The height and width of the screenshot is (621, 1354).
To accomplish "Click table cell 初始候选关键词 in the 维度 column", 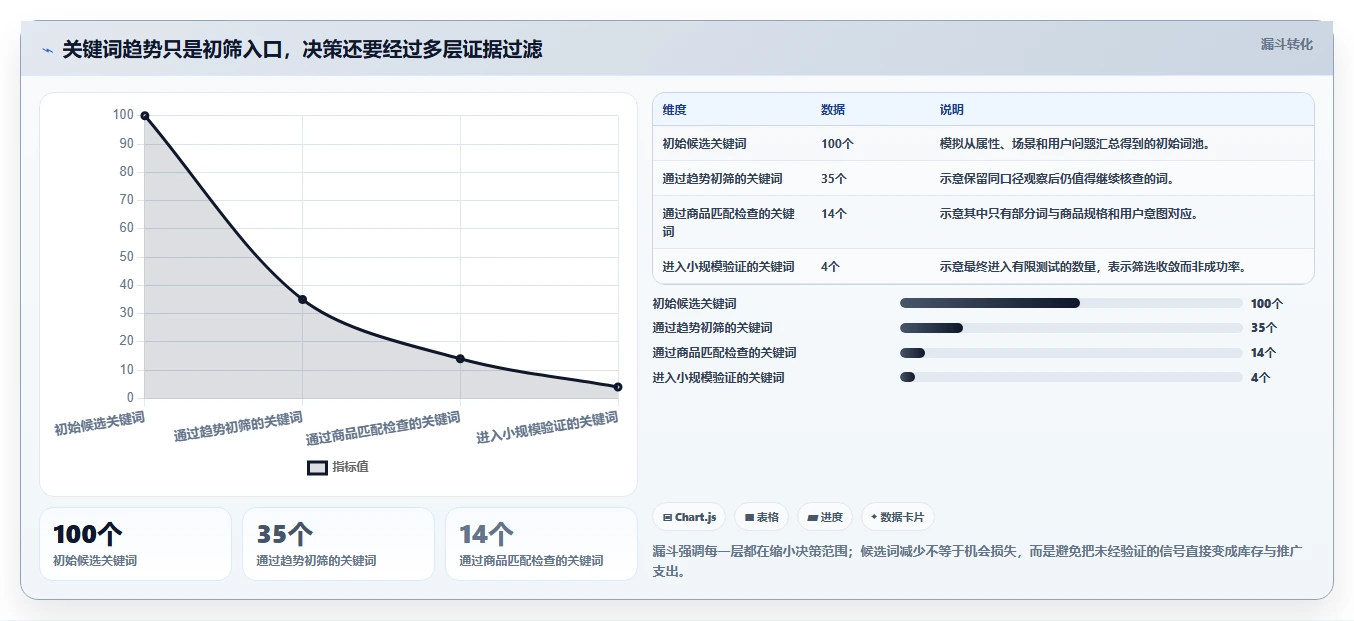I will click(x=705, y=144).
